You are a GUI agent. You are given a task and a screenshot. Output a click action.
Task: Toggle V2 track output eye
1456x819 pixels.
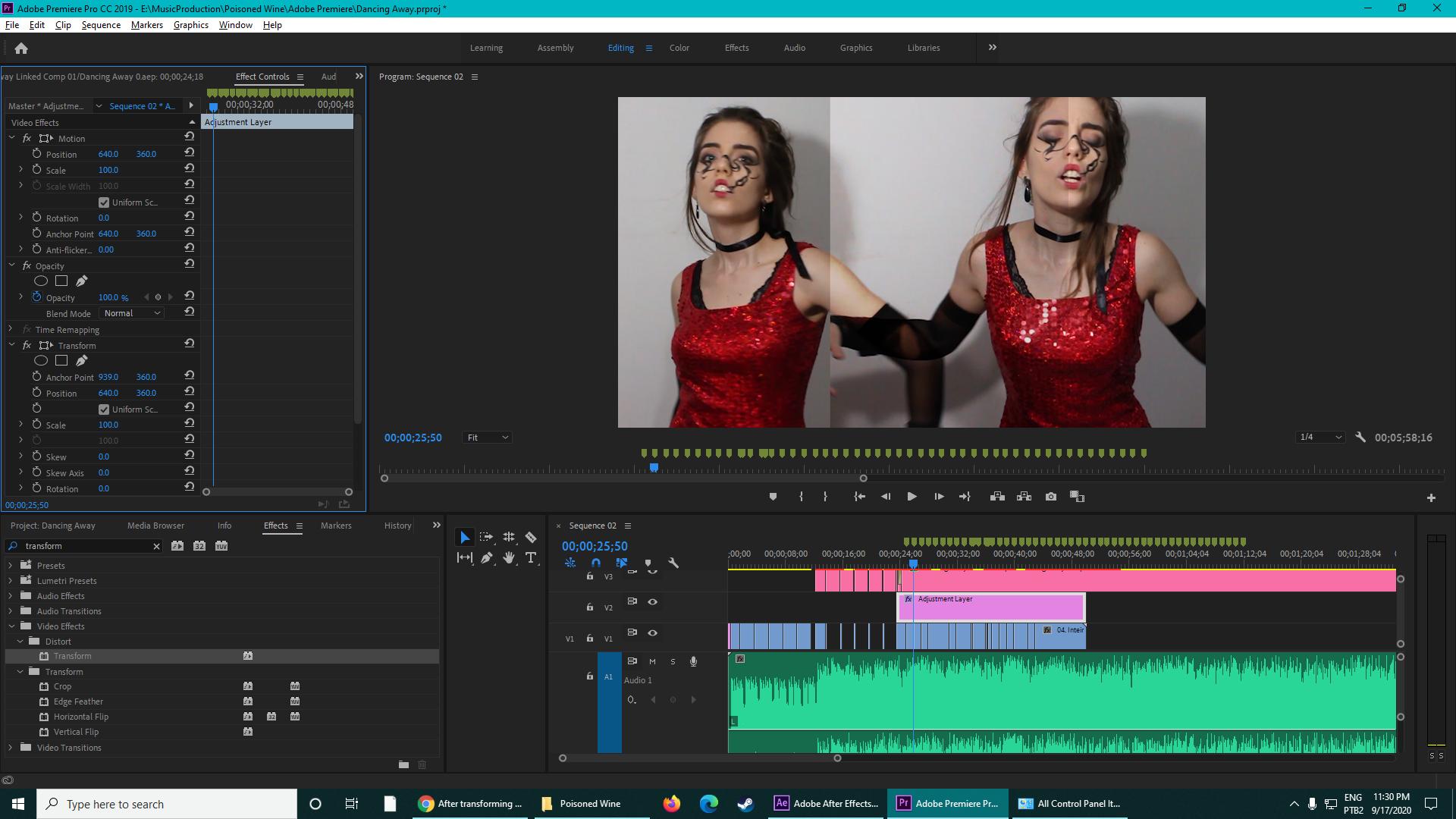click(652, 602)
